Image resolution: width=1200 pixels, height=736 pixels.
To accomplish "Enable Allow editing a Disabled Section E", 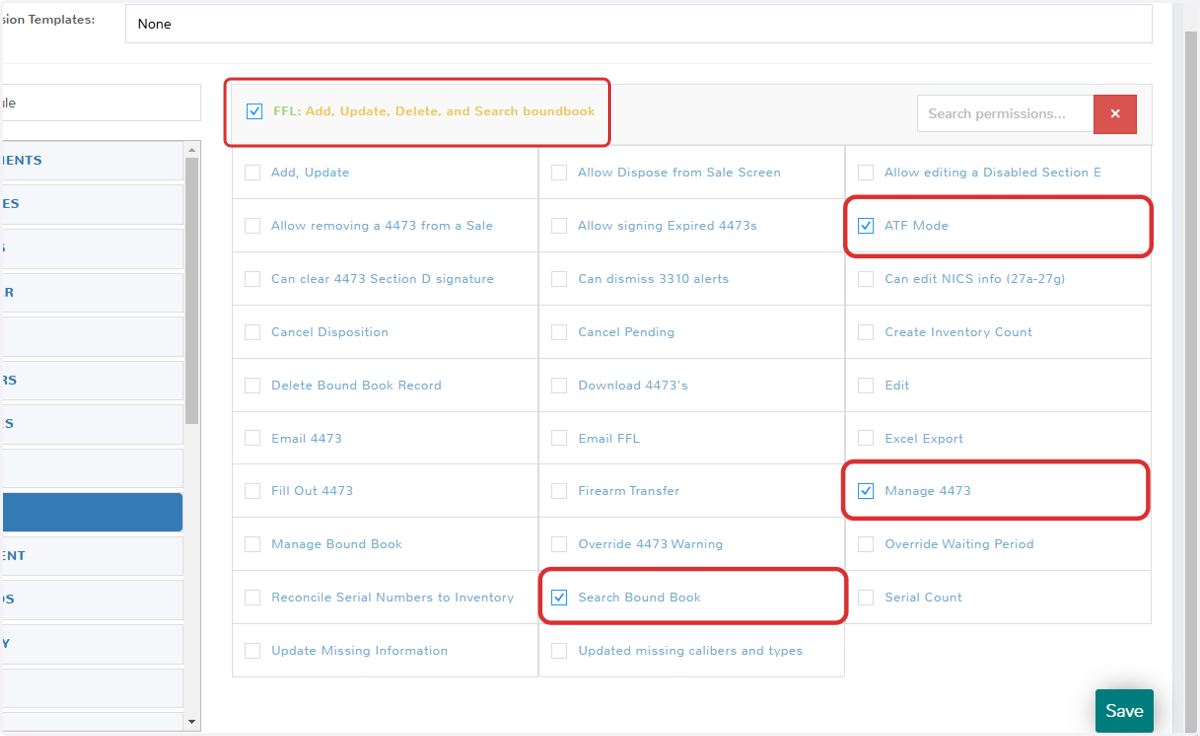I will coord(866,173).
